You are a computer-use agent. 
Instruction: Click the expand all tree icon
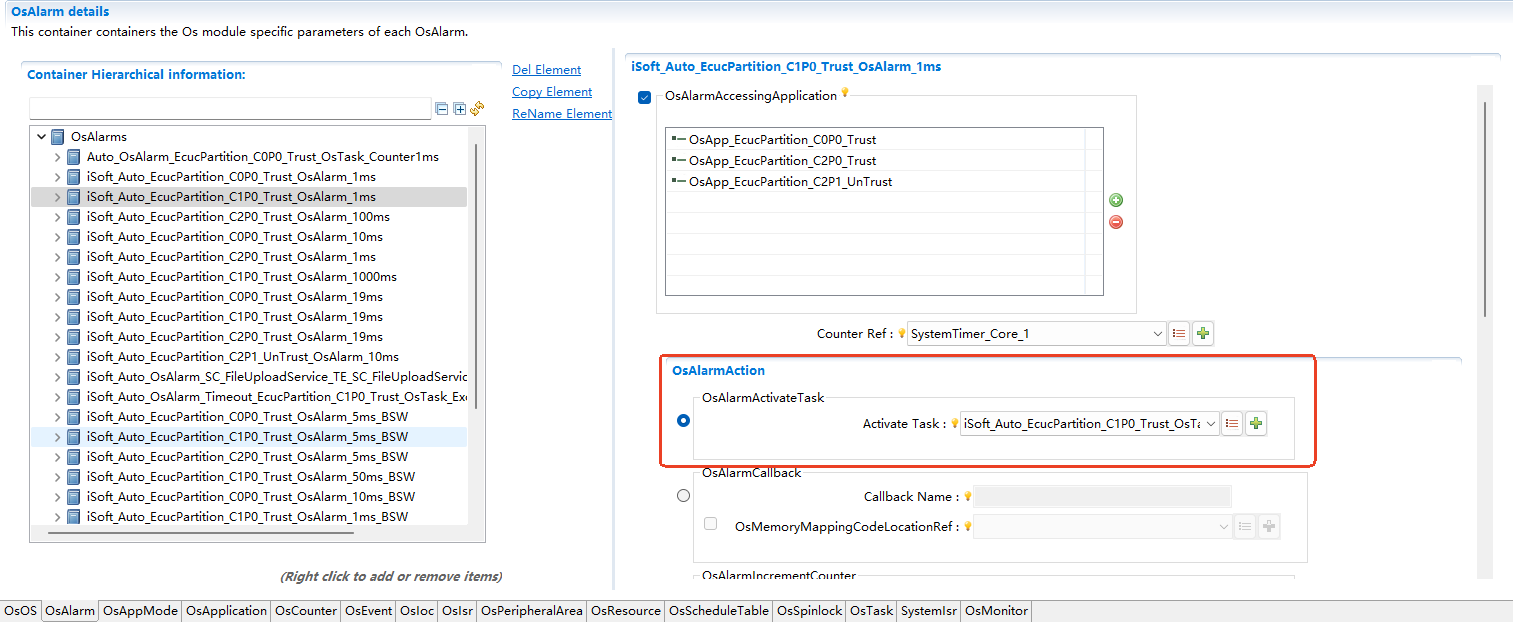[460, 108]
